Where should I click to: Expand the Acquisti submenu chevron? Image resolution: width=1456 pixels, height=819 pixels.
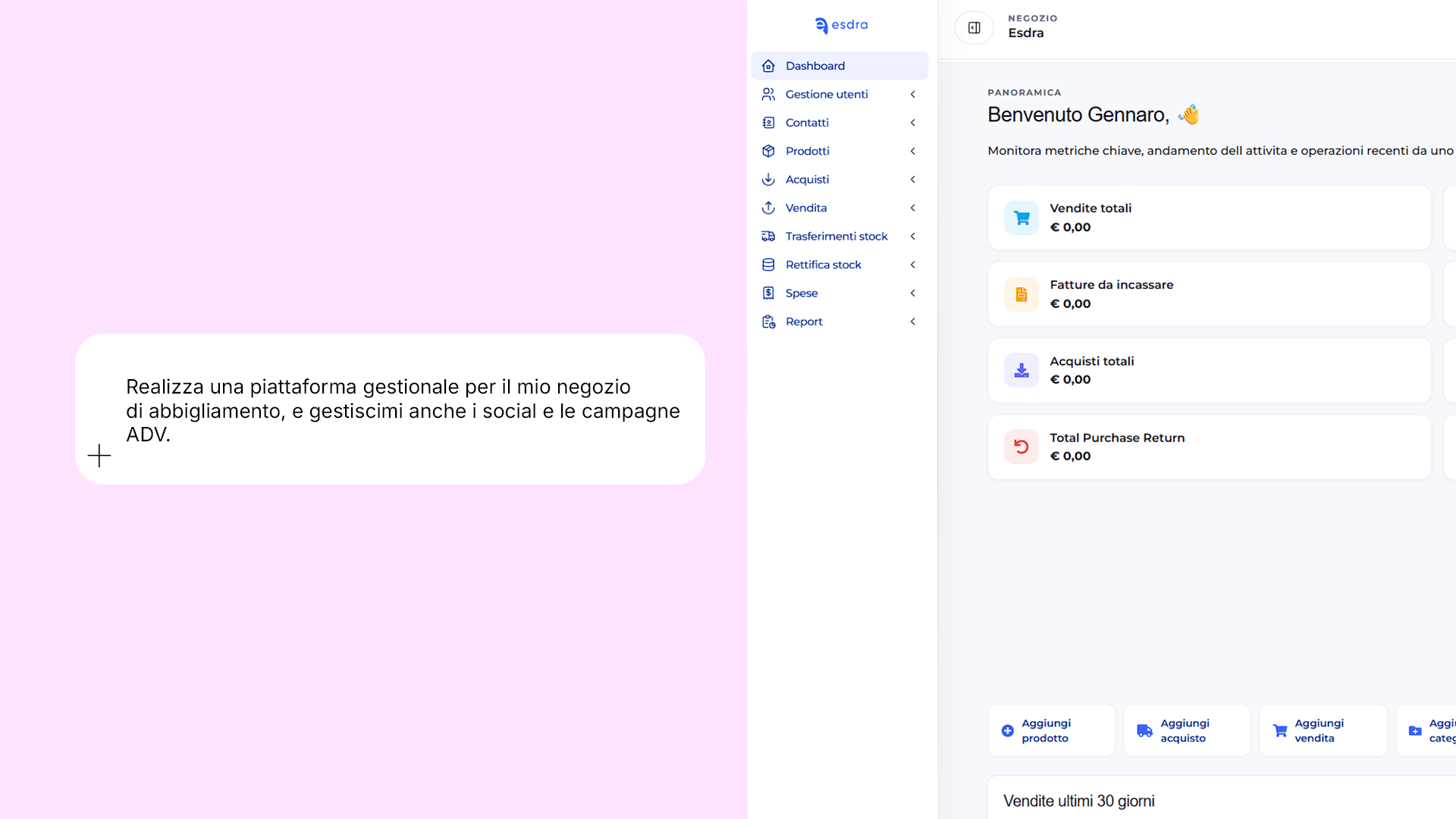coord(912,179)
